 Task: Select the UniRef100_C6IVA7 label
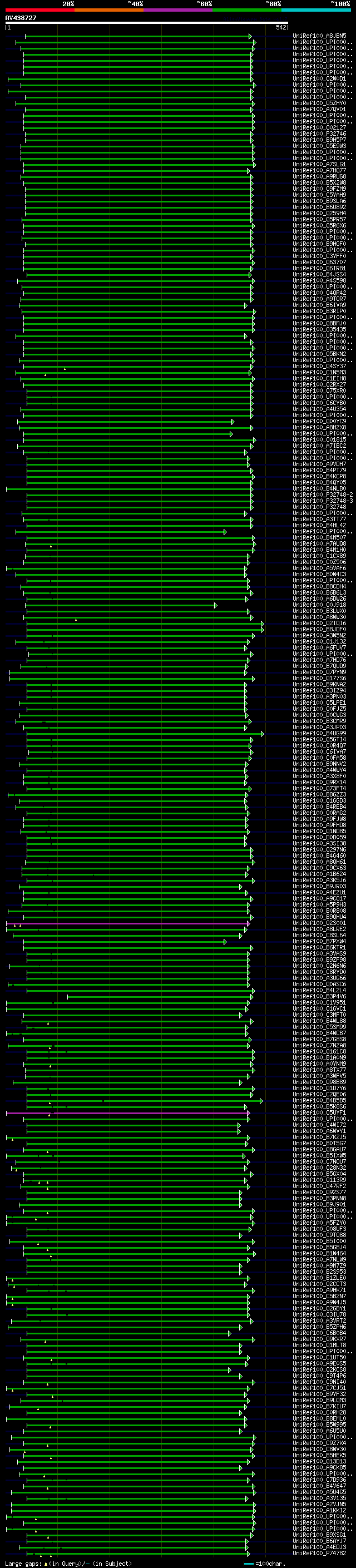click(x=319, y=752)
